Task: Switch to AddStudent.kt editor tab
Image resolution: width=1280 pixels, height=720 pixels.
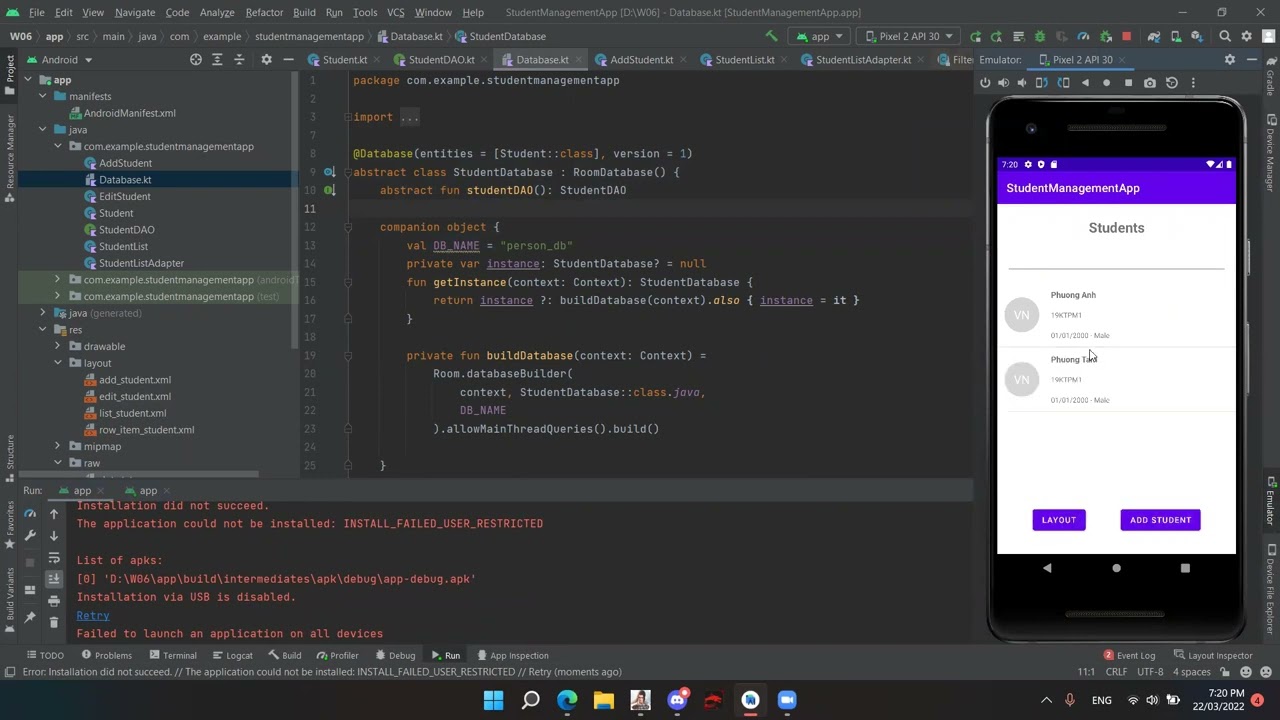Action: pyautogui.click(x=641, y=60)
